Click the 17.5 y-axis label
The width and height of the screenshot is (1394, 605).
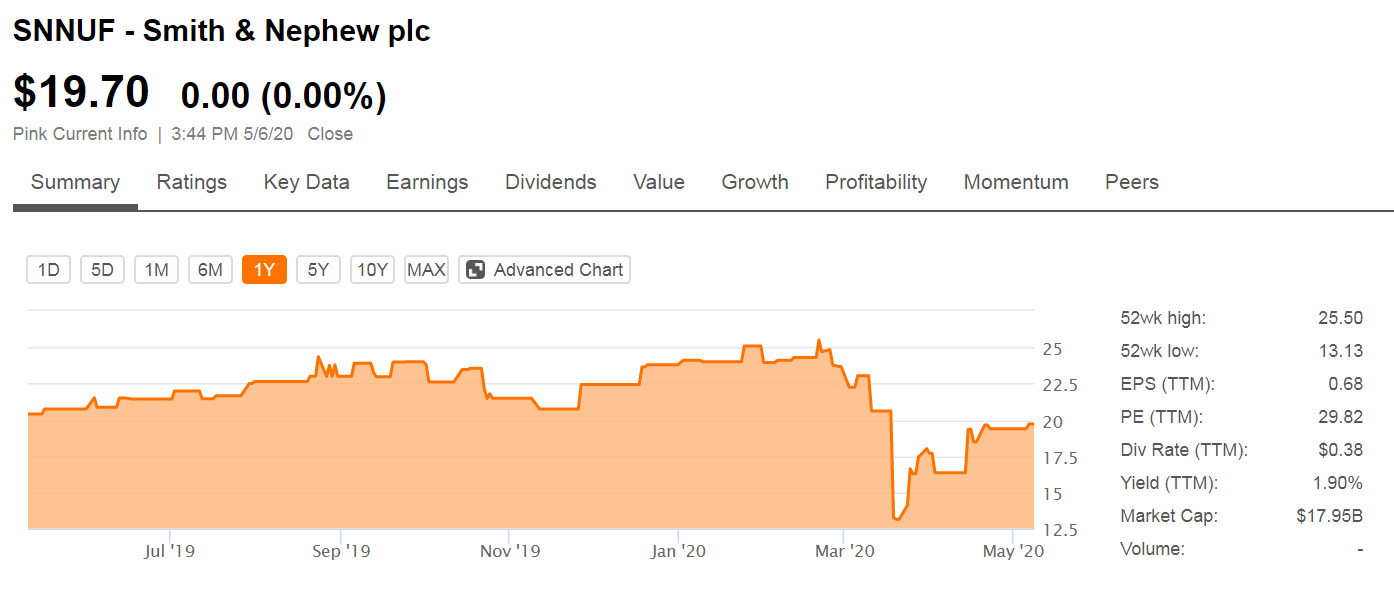(x=1059, y=458)
